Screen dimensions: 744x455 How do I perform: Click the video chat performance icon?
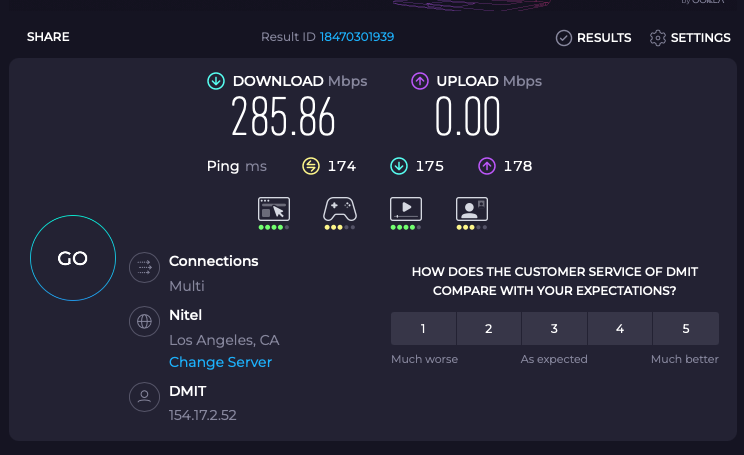tap(471, 209)
